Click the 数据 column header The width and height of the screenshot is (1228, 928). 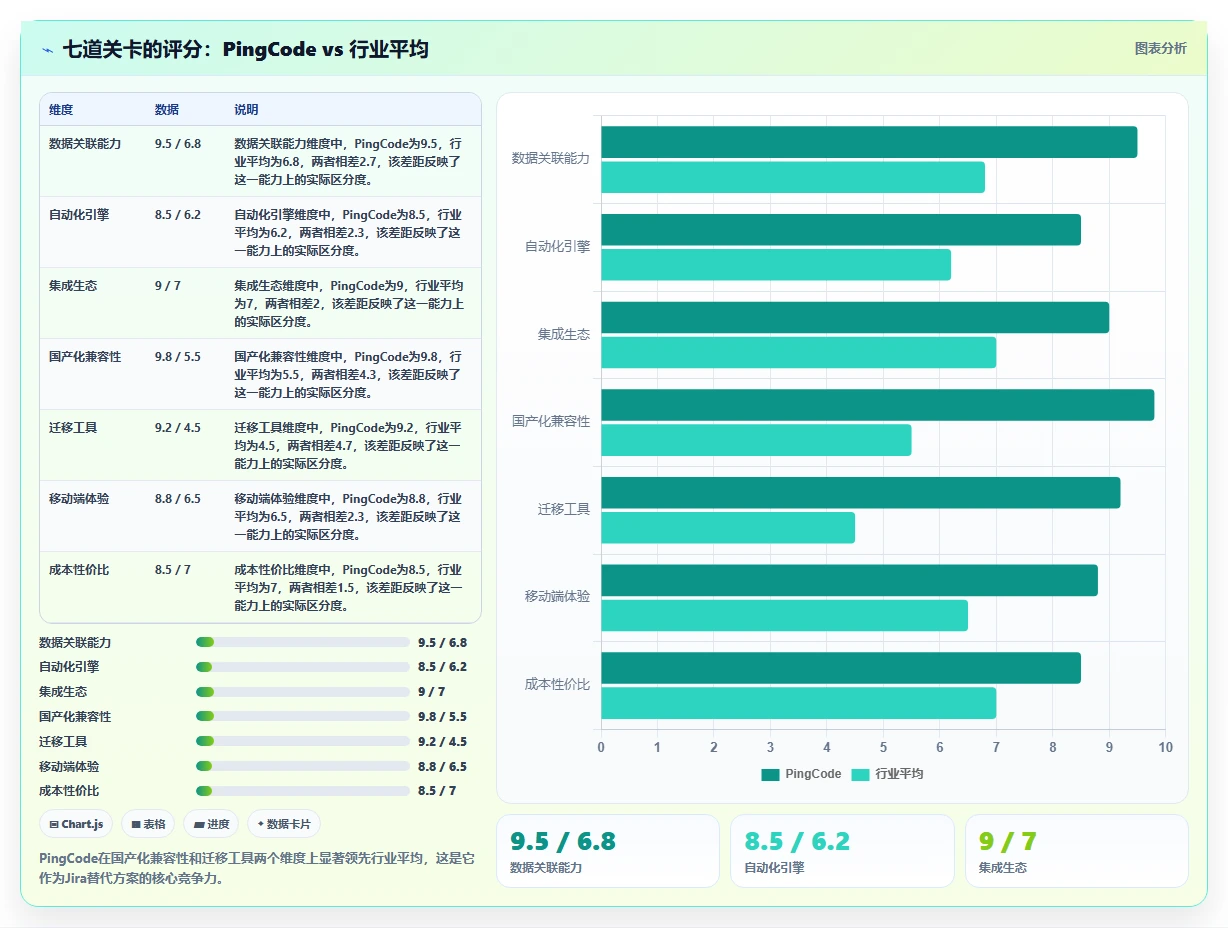coord(167,110)
